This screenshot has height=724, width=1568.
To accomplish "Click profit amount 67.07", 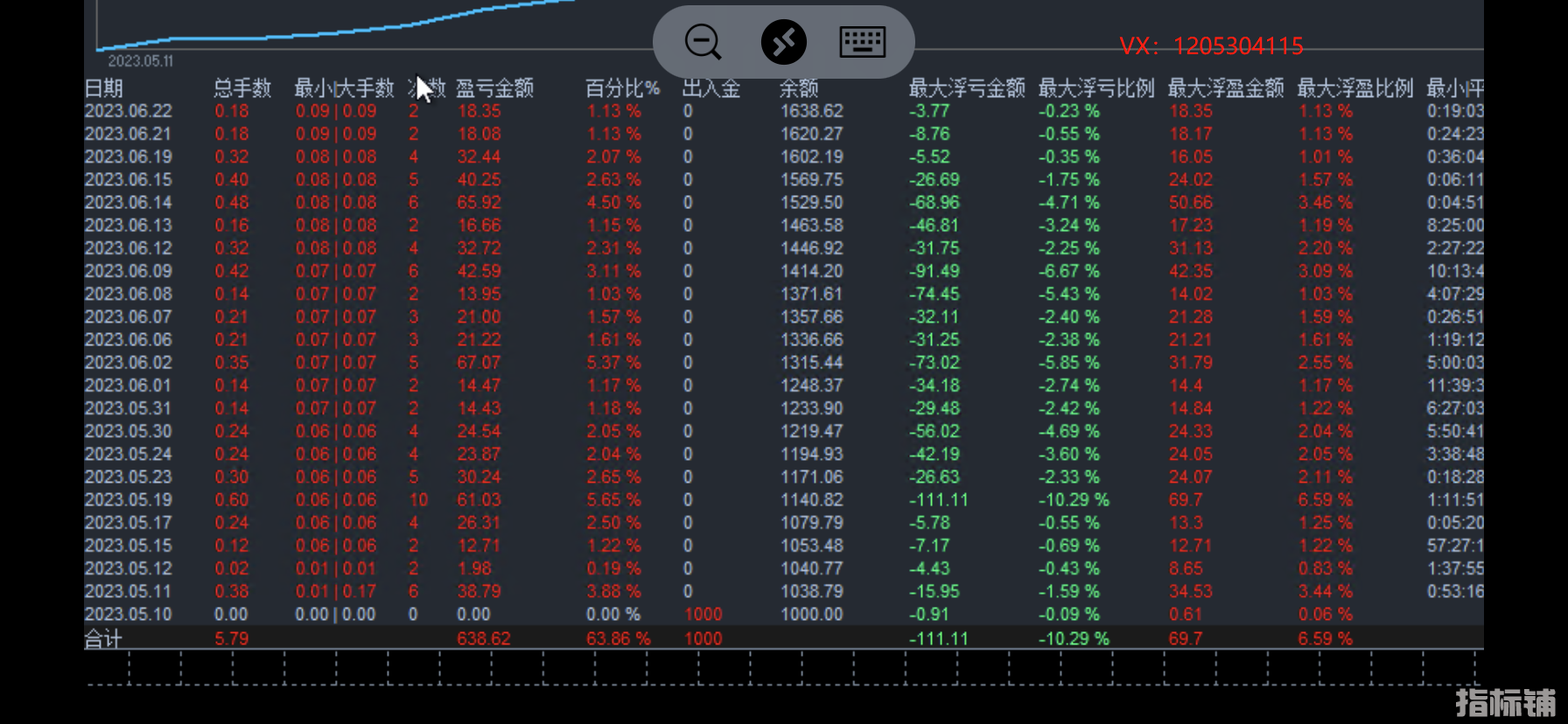I will tap(479, 362).
